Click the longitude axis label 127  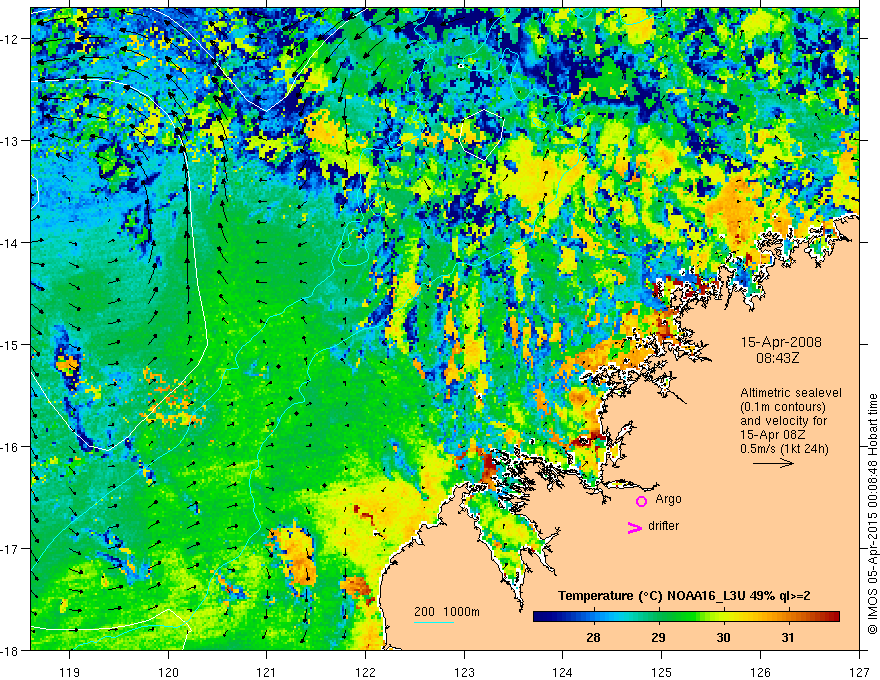click(859, 672)
